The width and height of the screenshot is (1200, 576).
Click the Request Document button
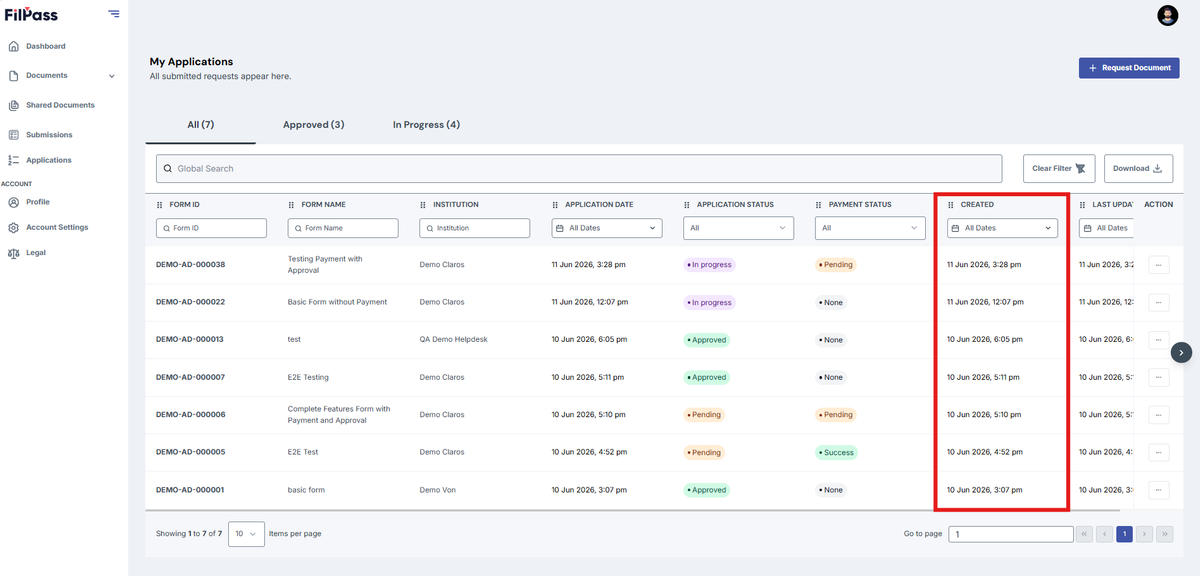pos(1129,68)
